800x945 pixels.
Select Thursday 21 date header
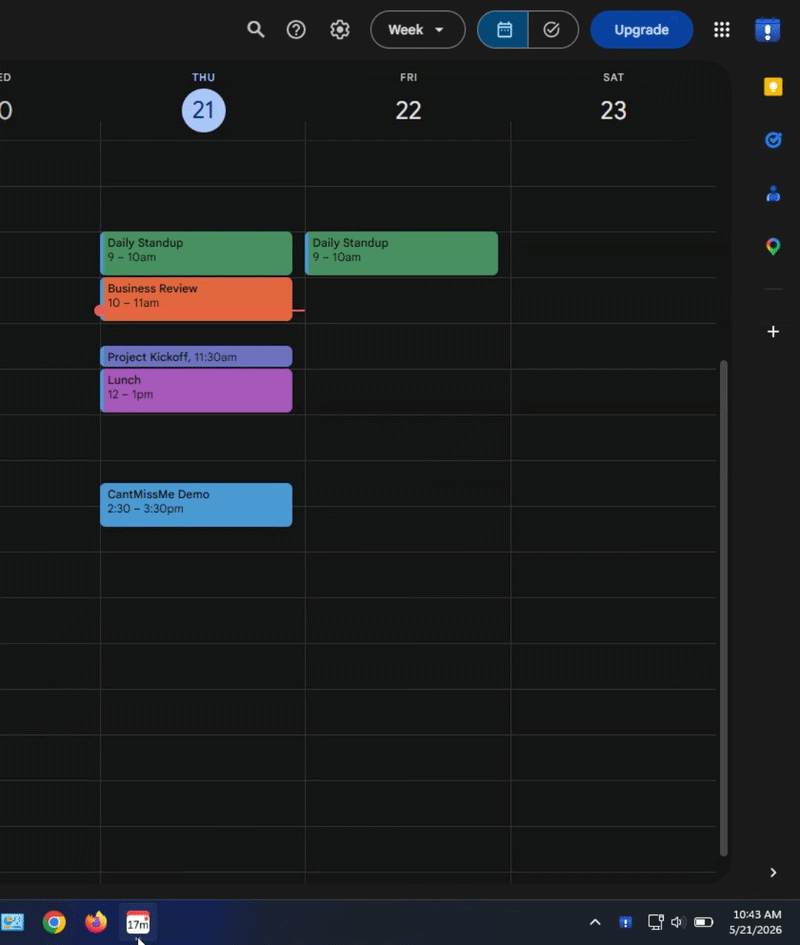click(204, 110)
